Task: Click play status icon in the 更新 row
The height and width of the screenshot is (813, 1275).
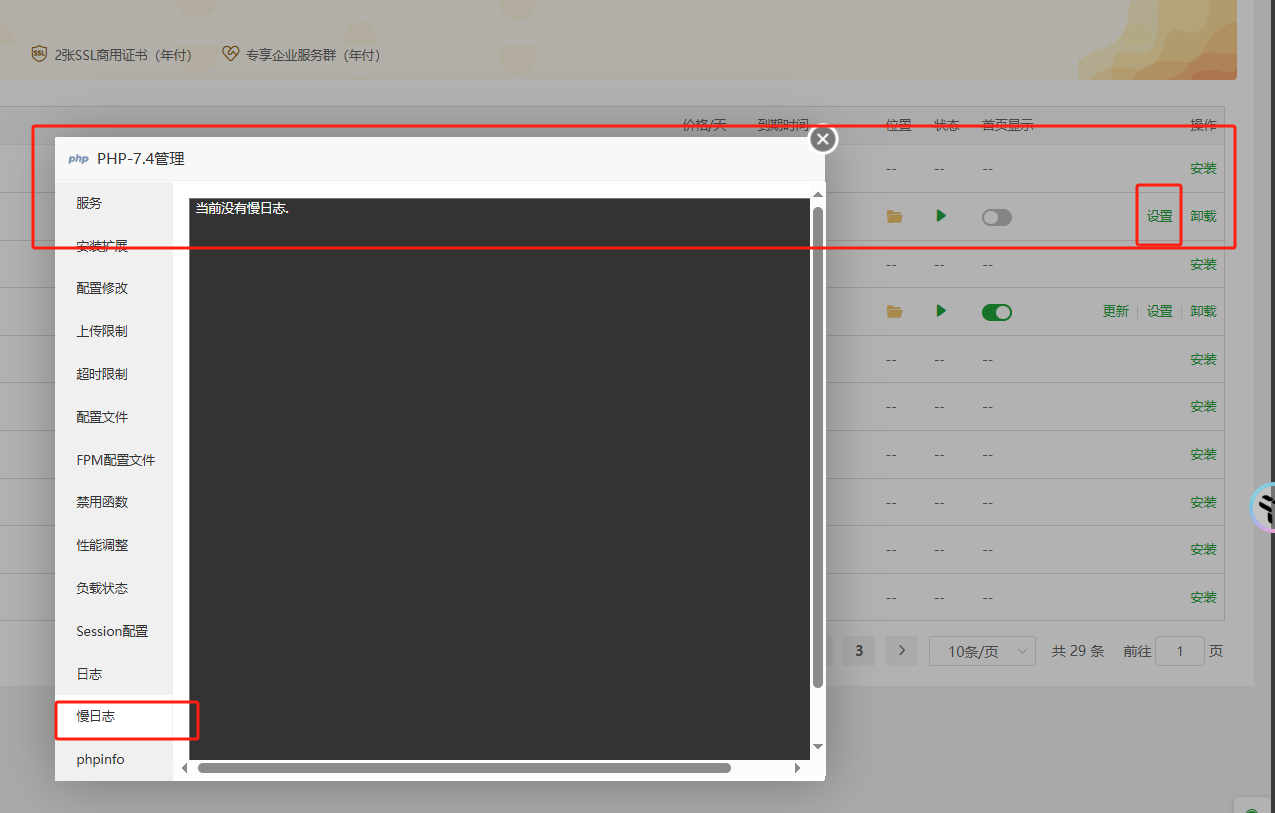Action: click(941, 311)
